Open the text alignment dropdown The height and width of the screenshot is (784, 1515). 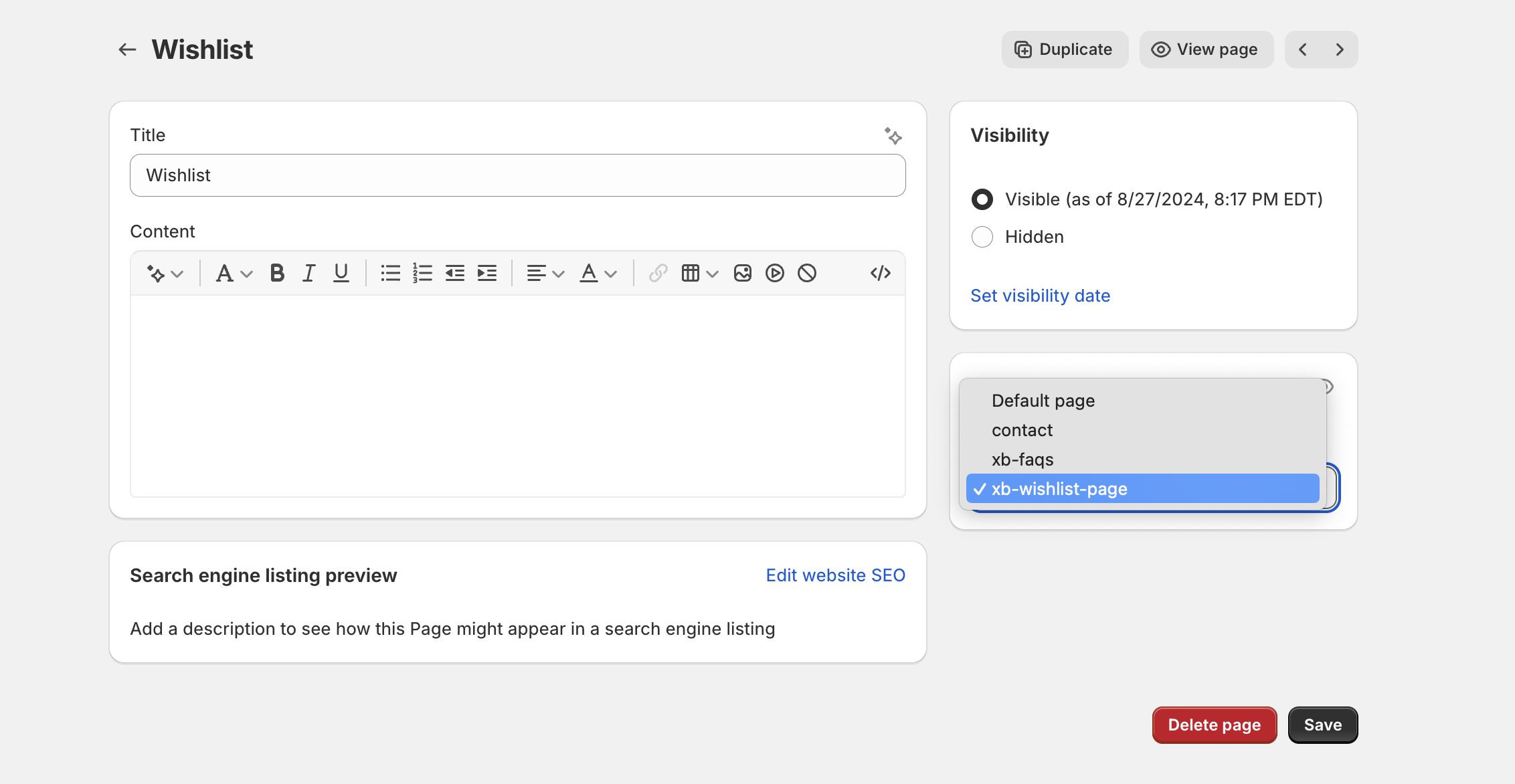pyautogui.click(x=545, y=273)
